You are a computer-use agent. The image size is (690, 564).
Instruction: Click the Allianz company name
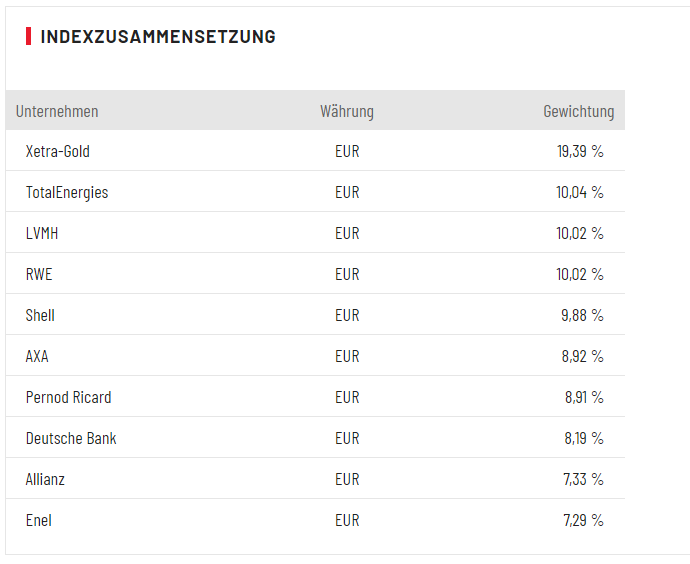coord(47,480)
